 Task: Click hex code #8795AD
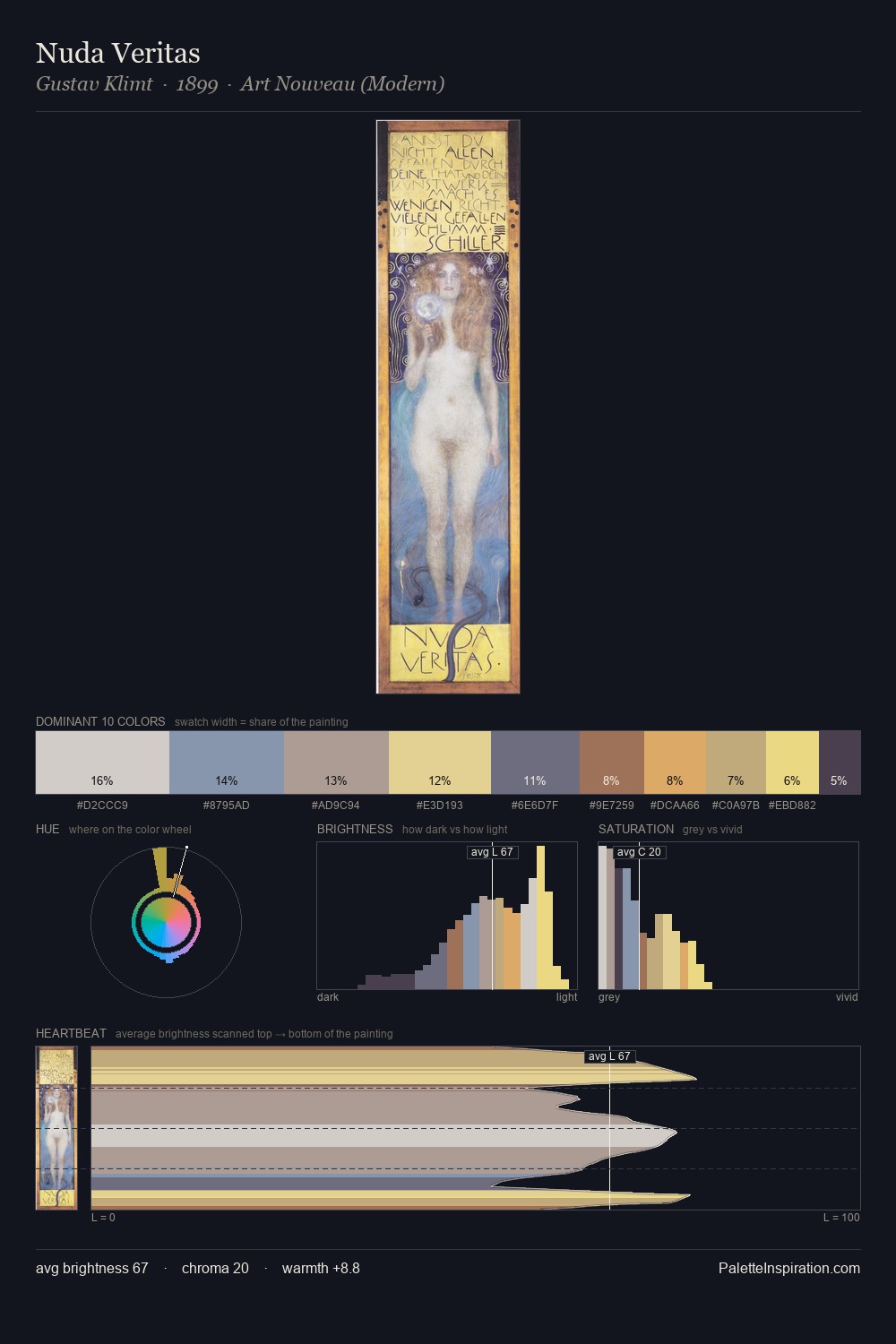pos(227,806)
